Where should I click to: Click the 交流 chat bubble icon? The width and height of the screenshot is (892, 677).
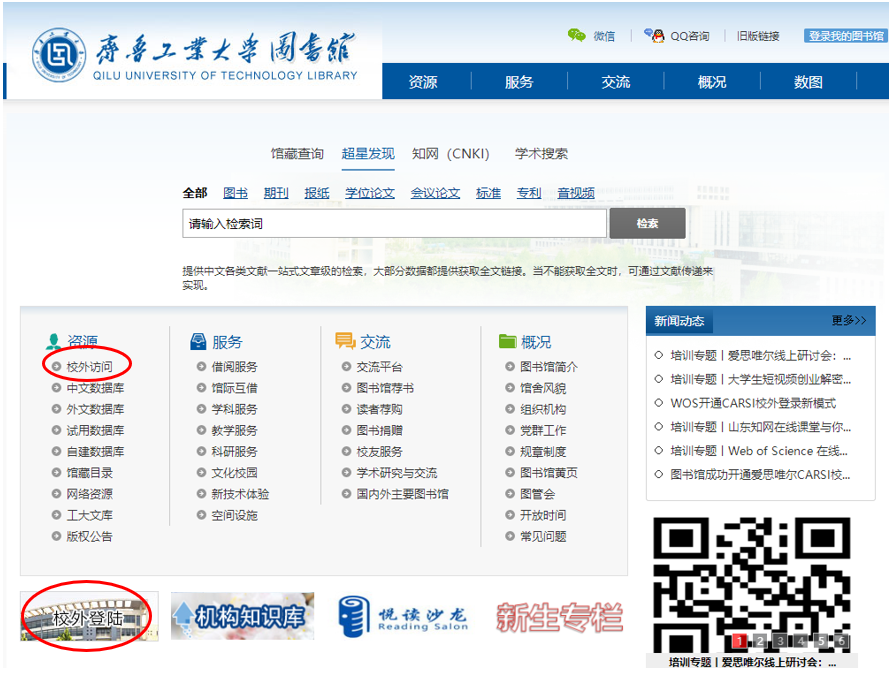coord(345,342)
